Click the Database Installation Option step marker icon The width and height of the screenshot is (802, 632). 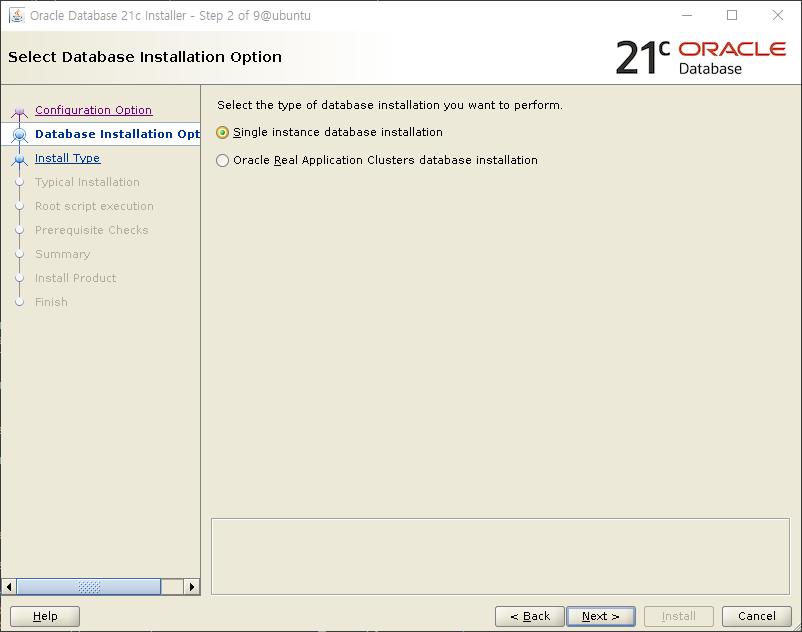[19, 134]
